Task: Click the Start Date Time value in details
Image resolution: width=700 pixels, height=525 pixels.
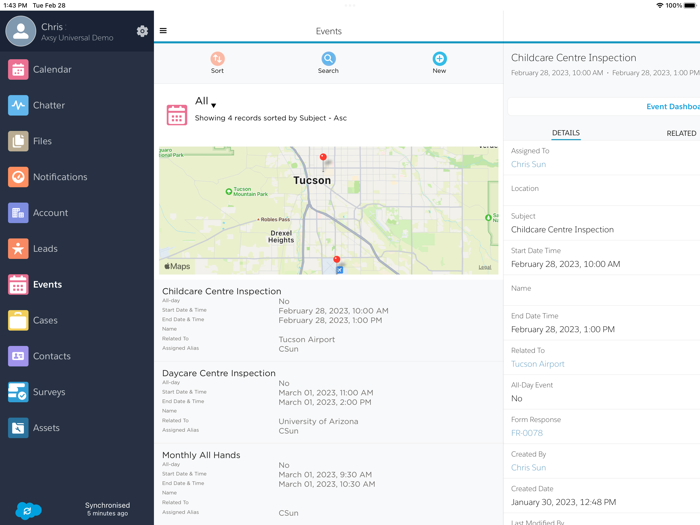Action: (565, 264)
